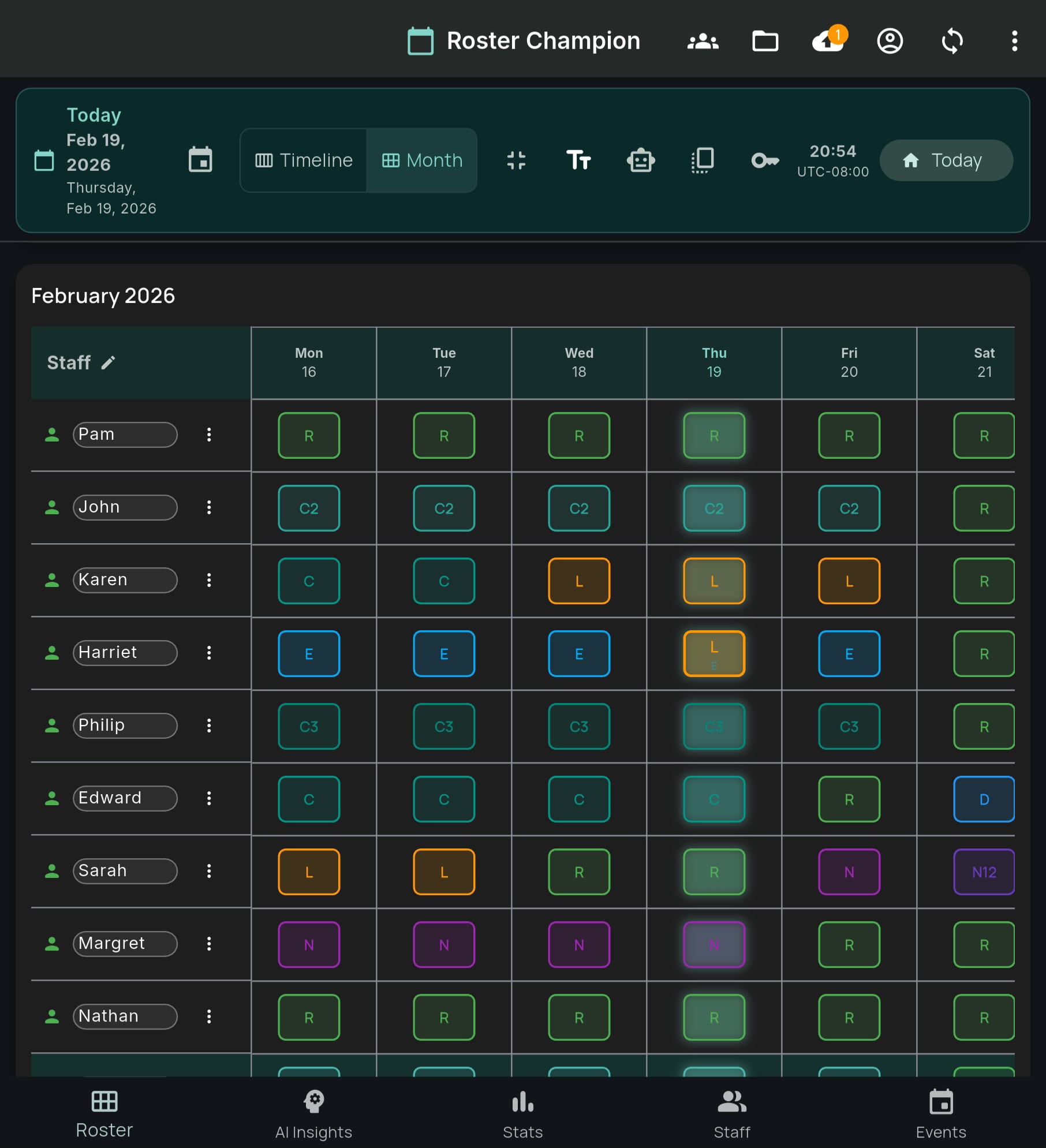
Task: Click the sync refresh icon
Action: (952, 41)
